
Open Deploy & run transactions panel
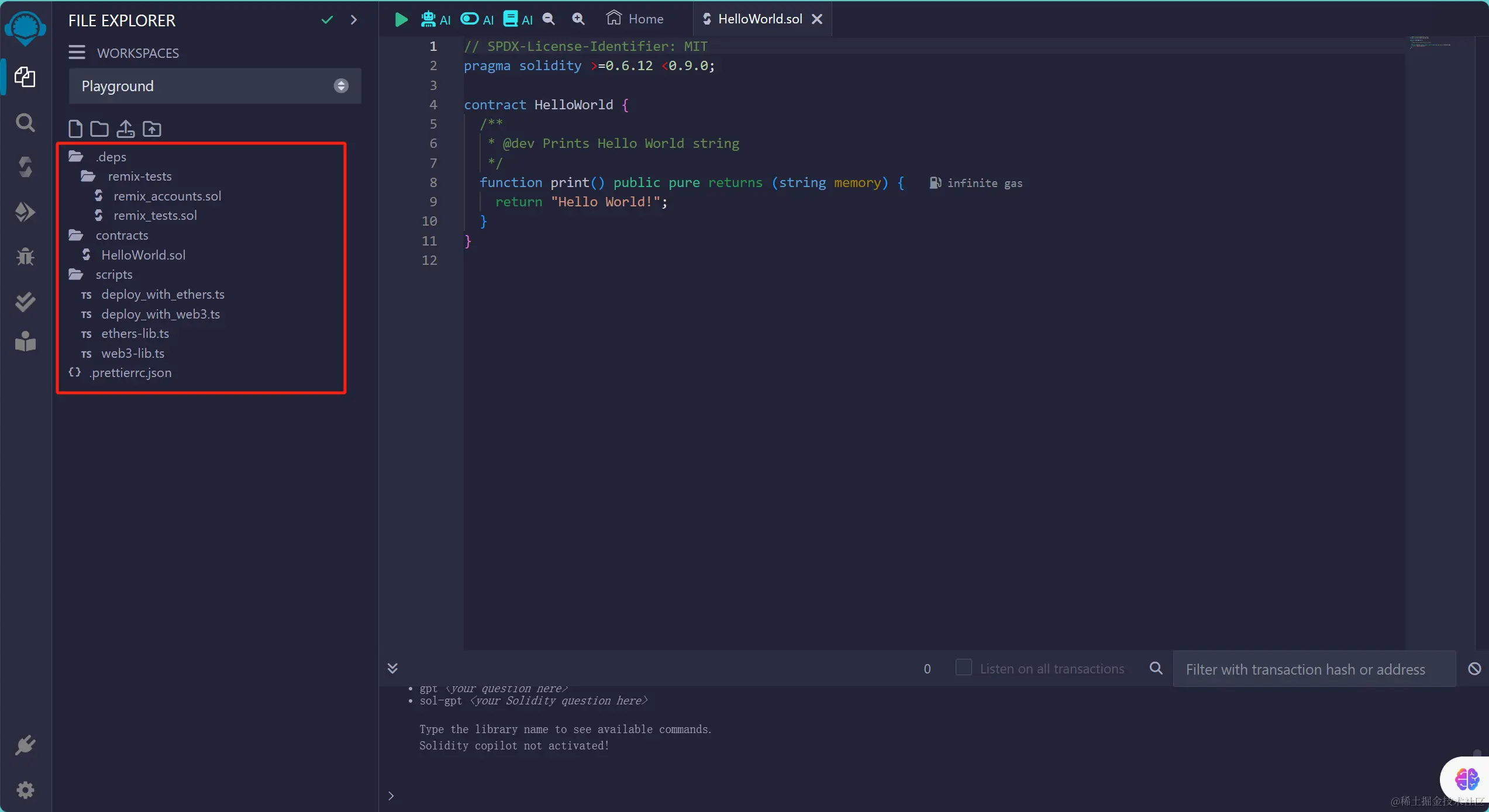[25, 212]
